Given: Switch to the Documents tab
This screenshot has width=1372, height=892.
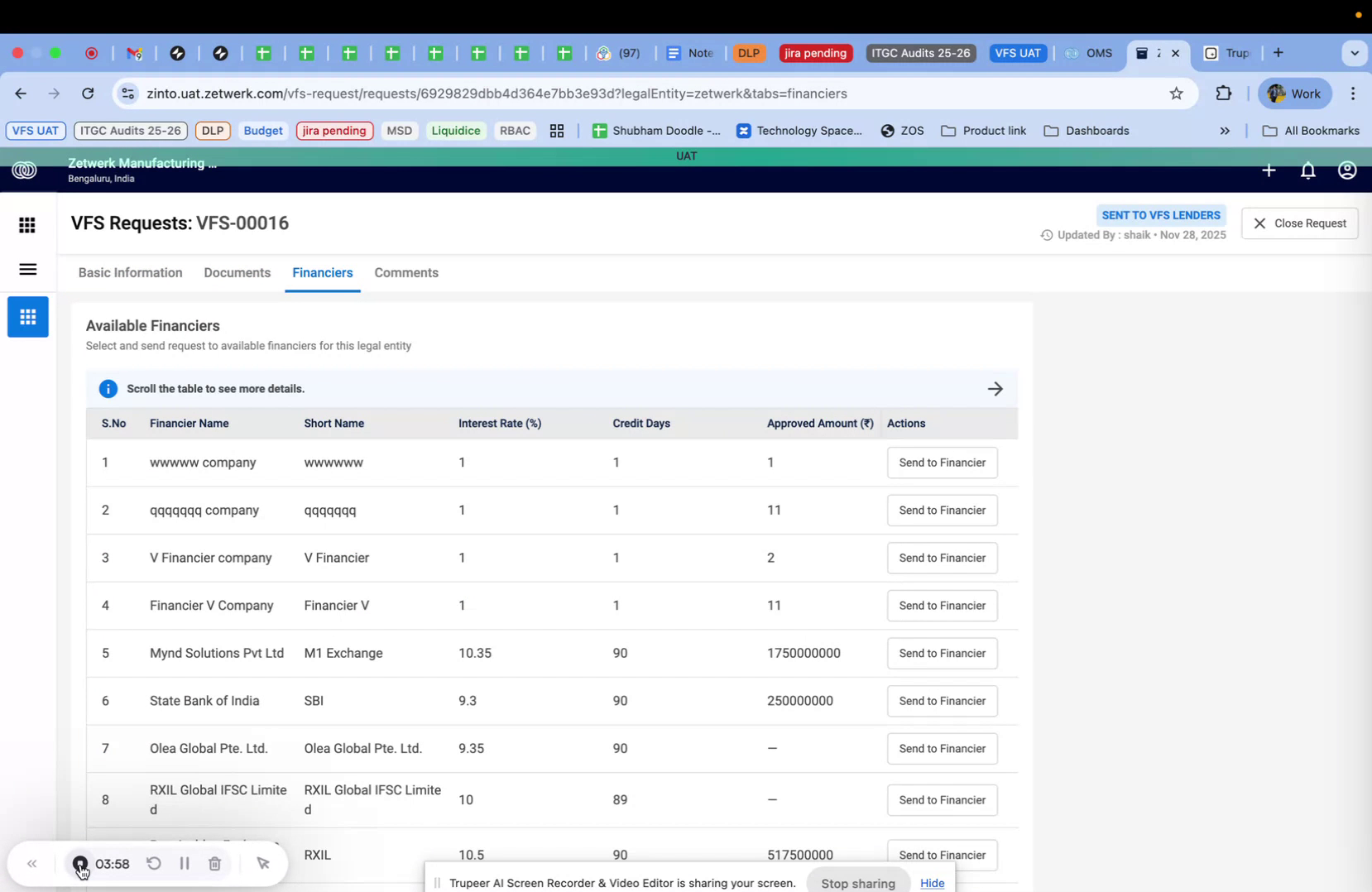Looking at the screenshot, I should tap(237, 273).
